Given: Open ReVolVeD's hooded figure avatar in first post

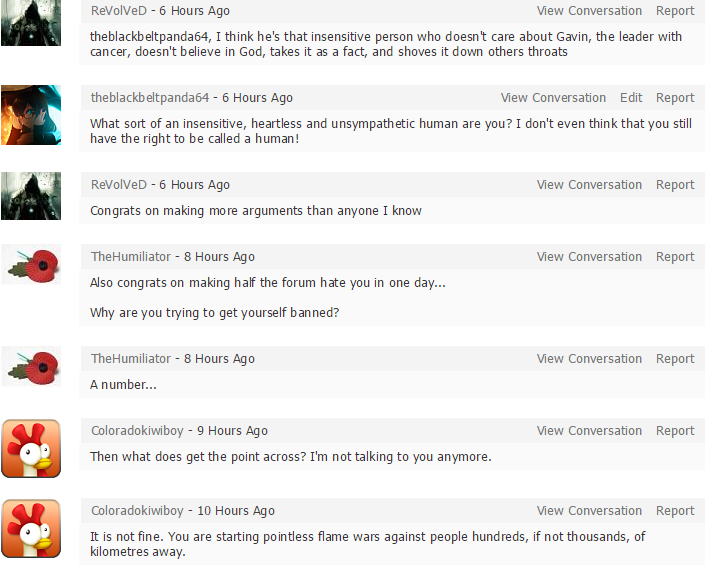Looking at the screenshot, I should (31, 23).
